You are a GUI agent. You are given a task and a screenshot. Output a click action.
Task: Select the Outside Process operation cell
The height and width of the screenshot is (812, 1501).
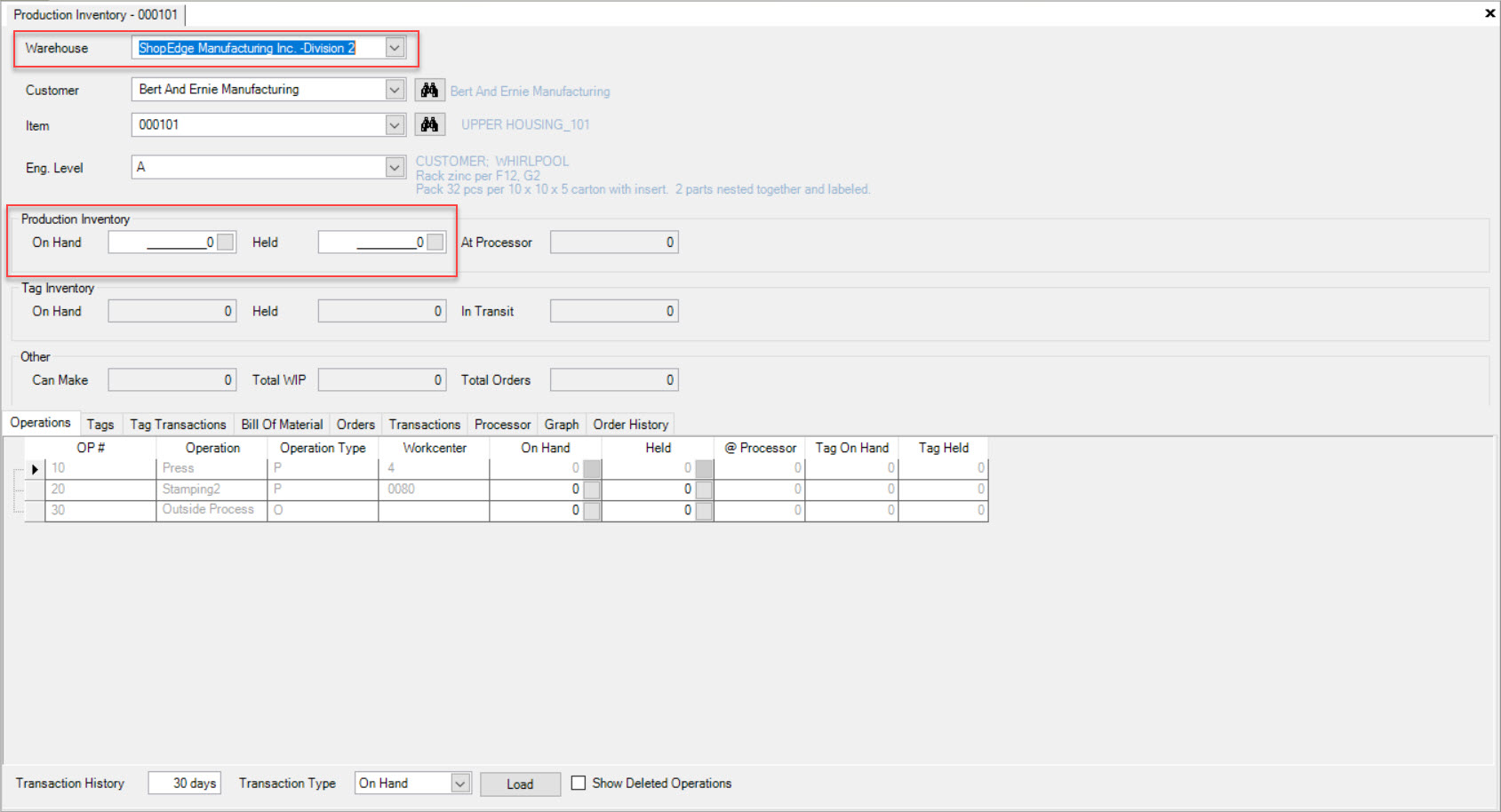[x=212, y=510]
